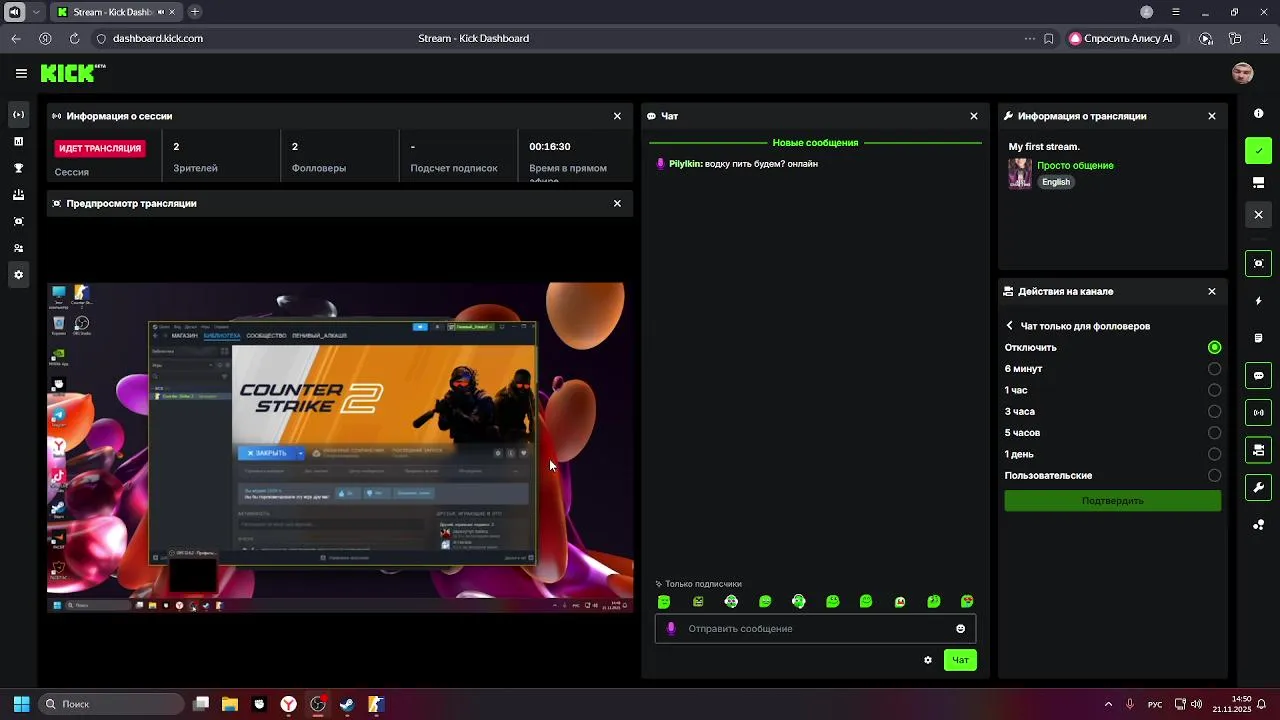The height and width of the screenshot is (720, 1280).
Task: Select the 6 минут radio option
Action: coord(1214,369)
